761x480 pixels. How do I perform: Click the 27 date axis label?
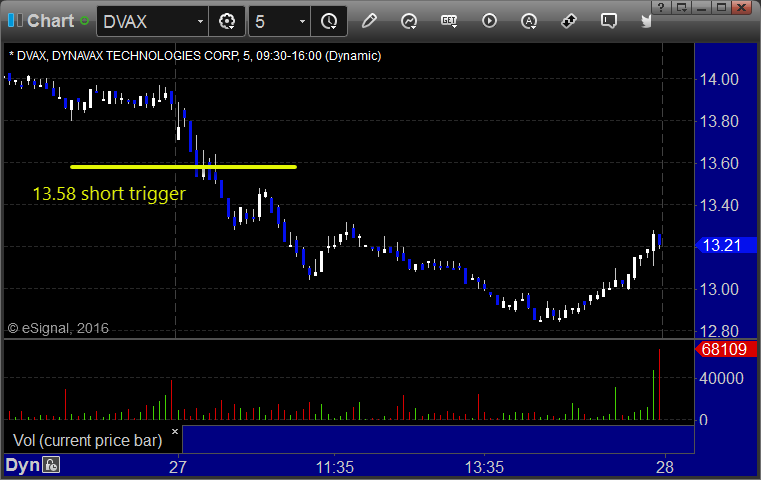tap(178, 467)
